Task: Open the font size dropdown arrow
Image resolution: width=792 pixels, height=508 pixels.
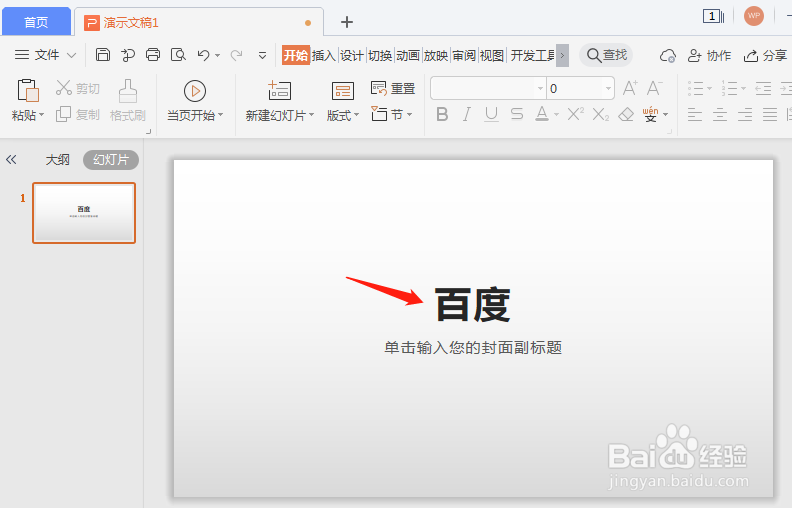Action: point(608,89)
